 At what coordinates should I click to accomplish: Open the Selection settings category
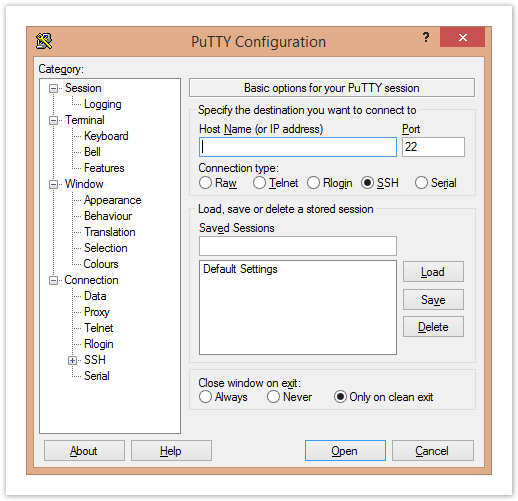[x=106, y=248]
